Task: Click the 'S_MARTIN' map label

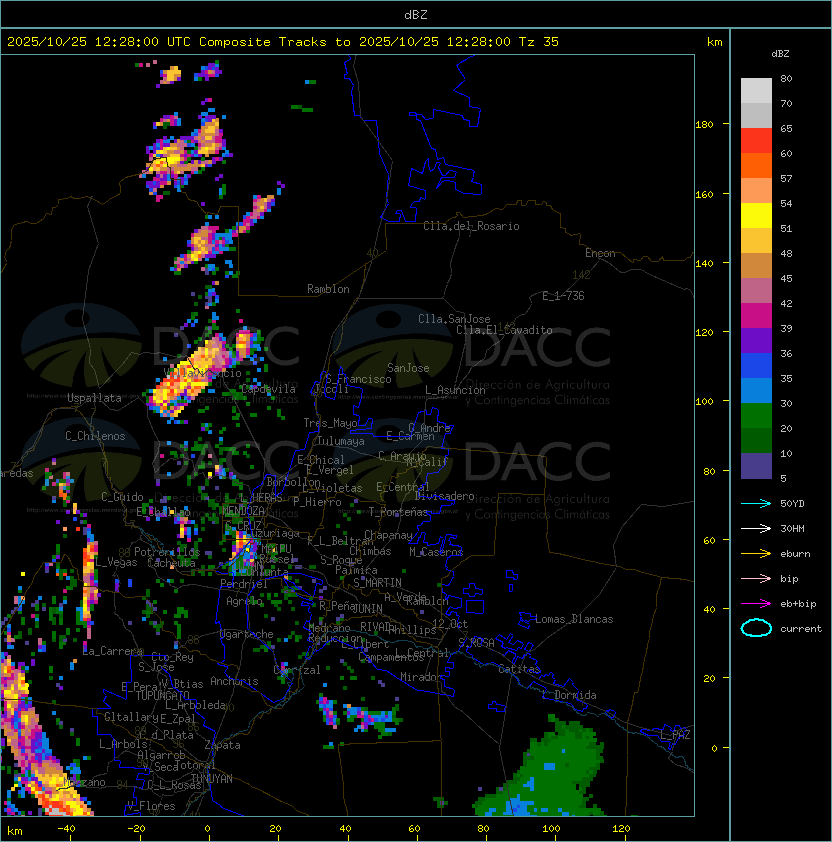Action: coord(378,583)
